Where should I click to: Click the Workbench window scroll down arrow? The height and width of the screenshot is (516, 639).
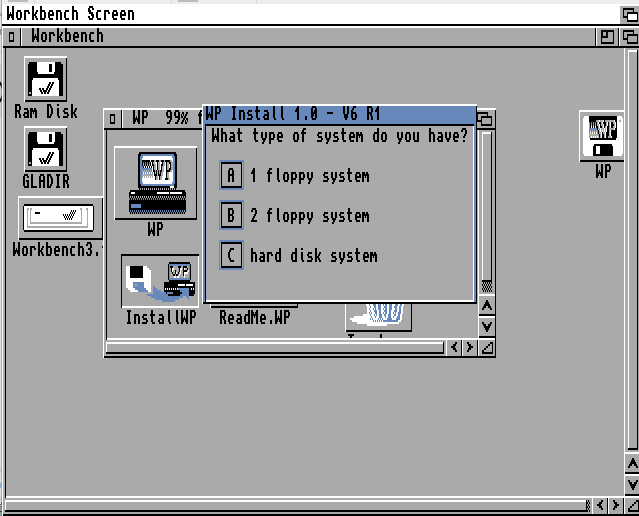pos(632,485)
